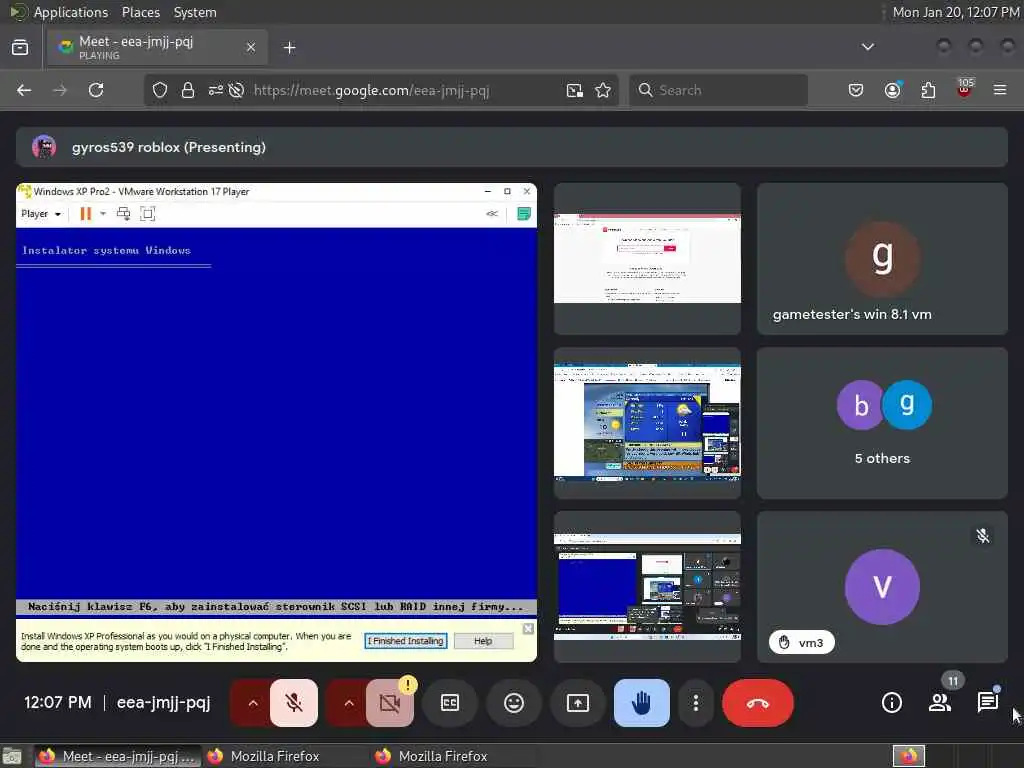Screen dimensions: 1024x768
Task: Switch to Meet - eea-jmjj-pqj taskbar window
Action: (x=118, y=756)
